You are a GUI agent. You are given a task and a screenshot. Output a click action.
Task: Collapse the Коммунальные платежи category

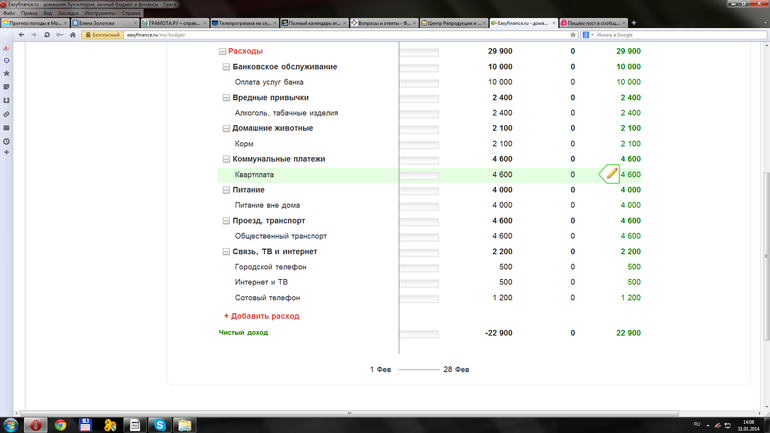(x=227, y=159)
